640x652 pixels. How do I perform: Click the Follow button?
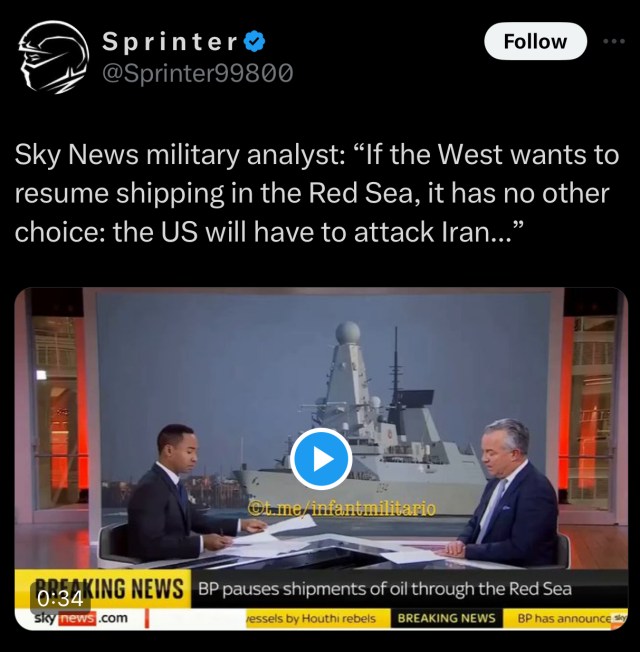535,41
